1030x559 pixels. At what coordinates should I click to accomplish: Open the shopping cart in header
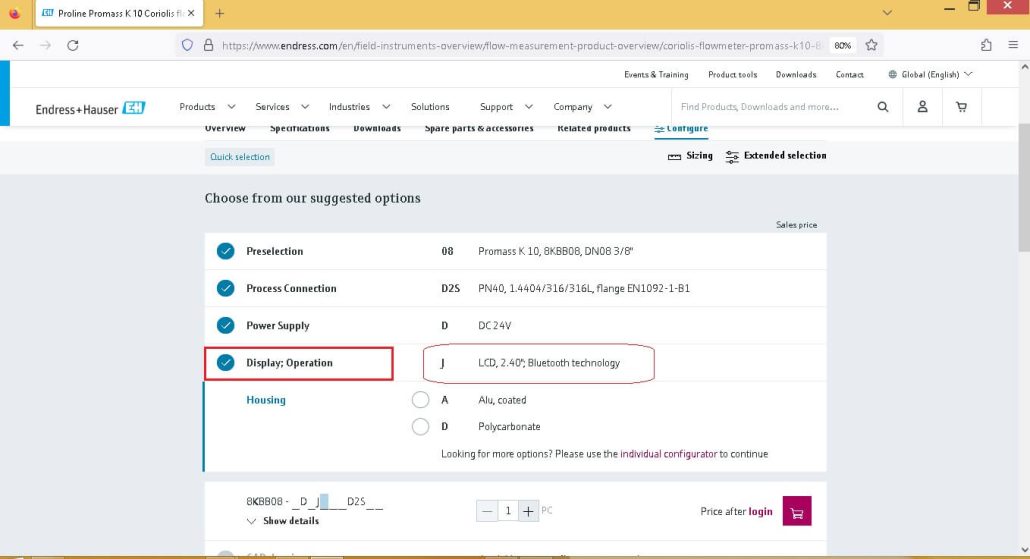(x=961, y=106)
